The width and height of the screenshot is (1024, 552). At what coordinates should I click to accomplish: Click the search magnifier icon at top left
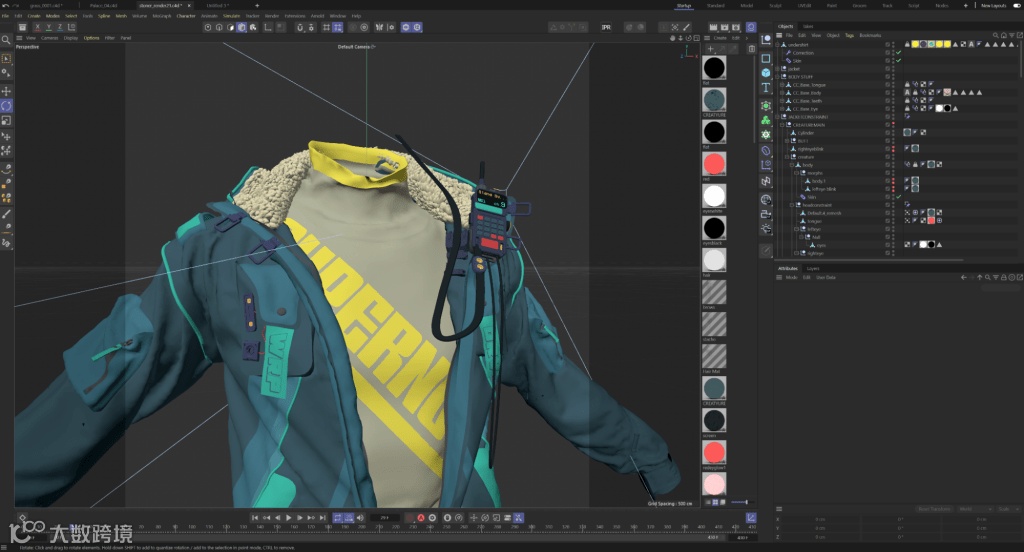click(x=6, y=40)
